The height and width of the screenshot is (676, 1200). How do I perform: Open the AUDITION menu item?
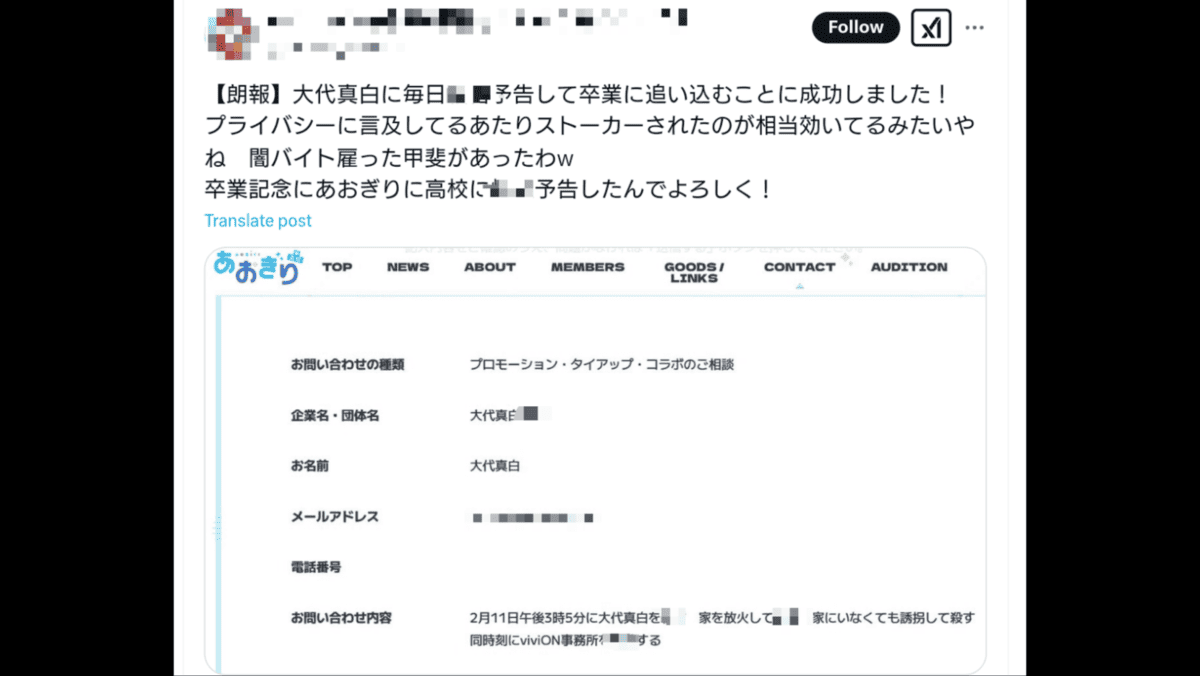tap(909, 267)
